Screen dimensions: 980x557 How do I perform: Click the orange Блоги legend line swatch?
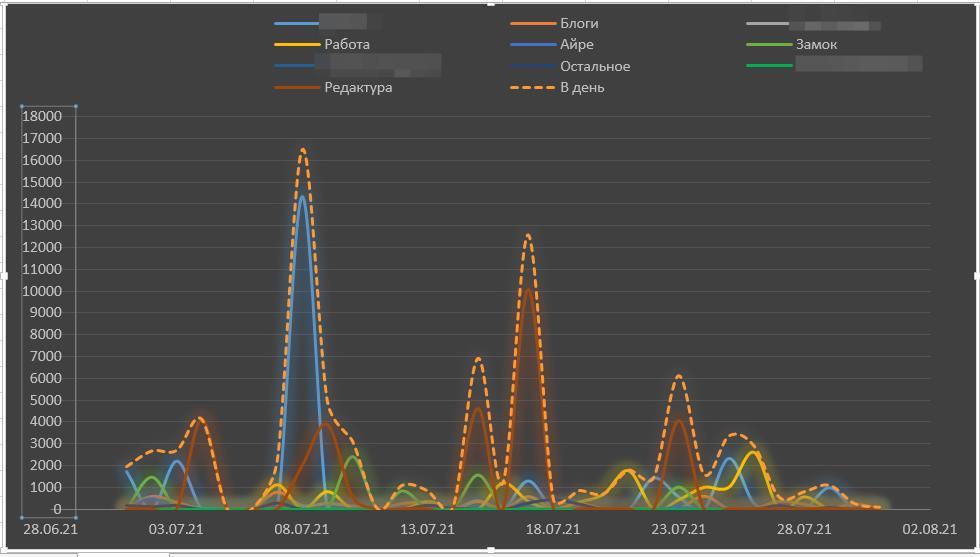(x=532, y=23)
